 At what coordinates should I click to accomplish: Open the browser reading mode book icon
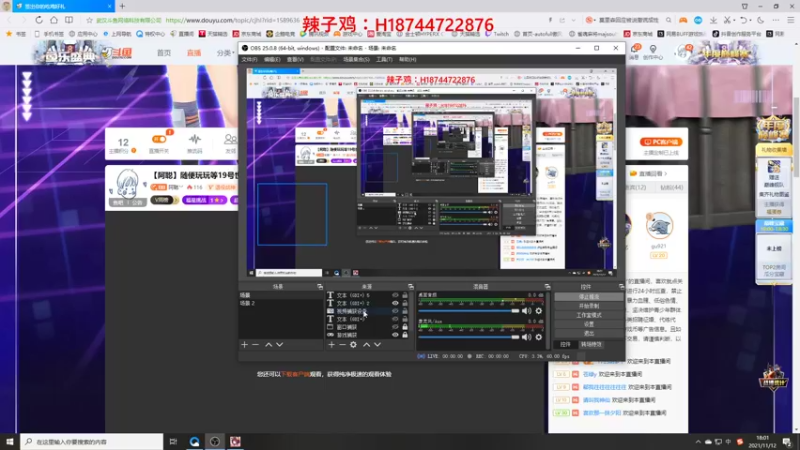(x=68, y=20)
